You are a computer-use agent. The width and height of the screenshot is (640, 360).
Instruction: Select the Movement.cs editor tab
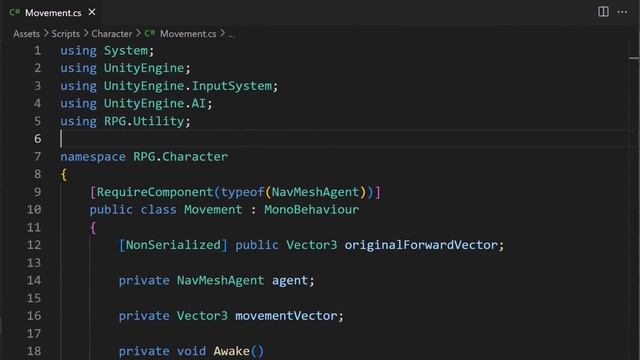tap(51, 12)
